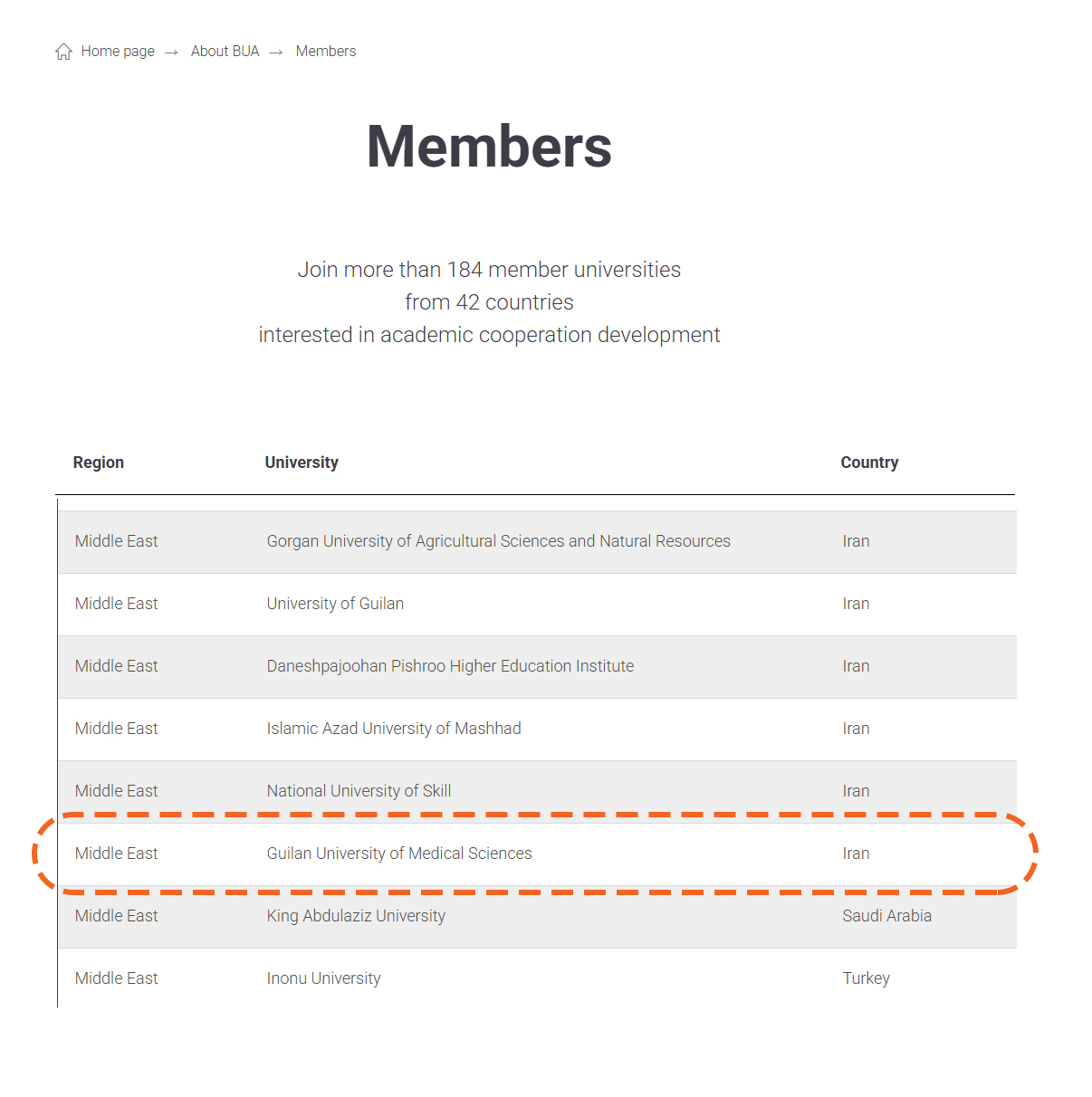Click the home icon in breadcrumb

pyautogui.click(x=63, y=52)
